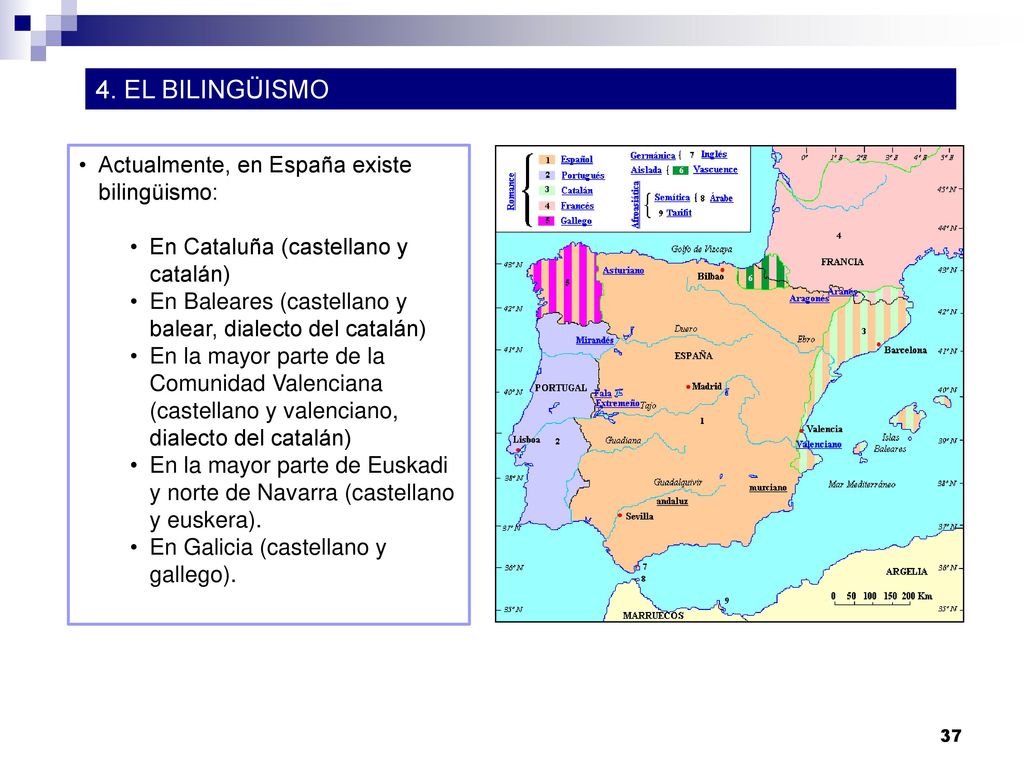Click the green striped Basque region on map

point(762,272)
